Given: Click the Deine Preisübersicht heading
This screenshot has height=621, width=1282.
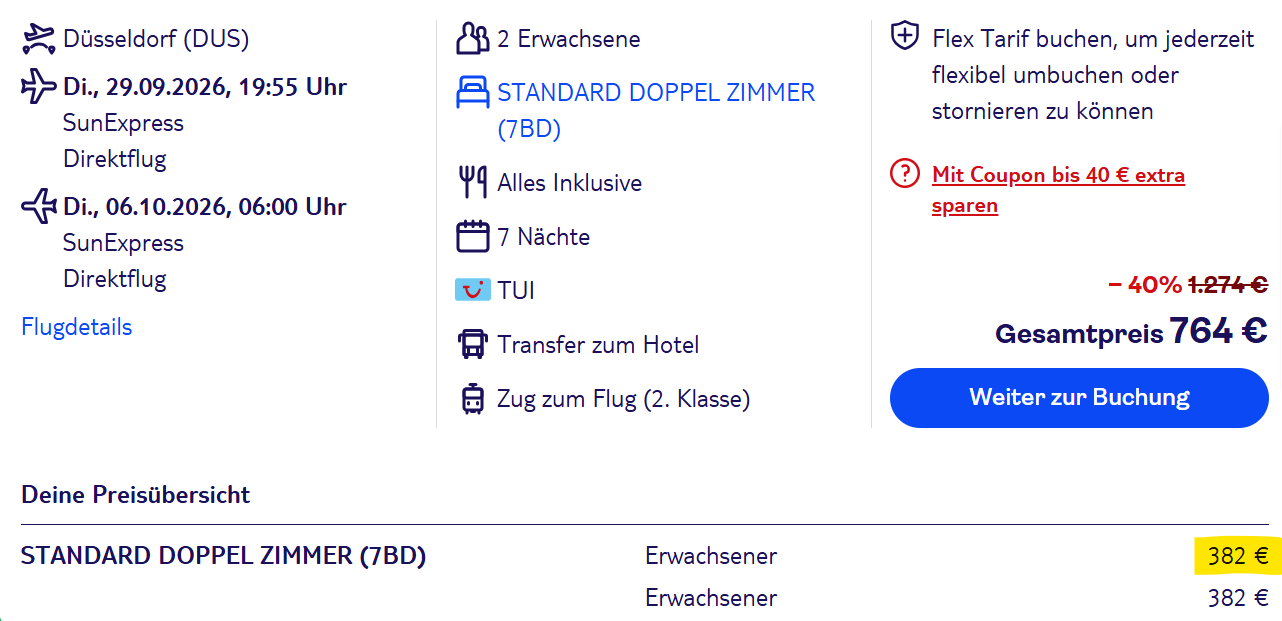Looking at the screenshot, I should click(x=135, y=494).
